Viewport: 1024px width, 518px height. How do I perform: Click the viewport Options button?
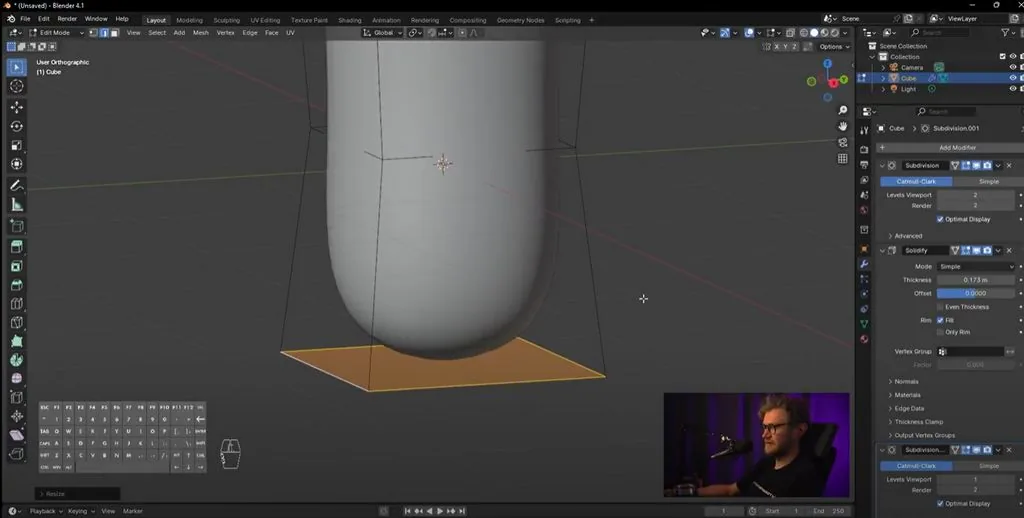834,47
